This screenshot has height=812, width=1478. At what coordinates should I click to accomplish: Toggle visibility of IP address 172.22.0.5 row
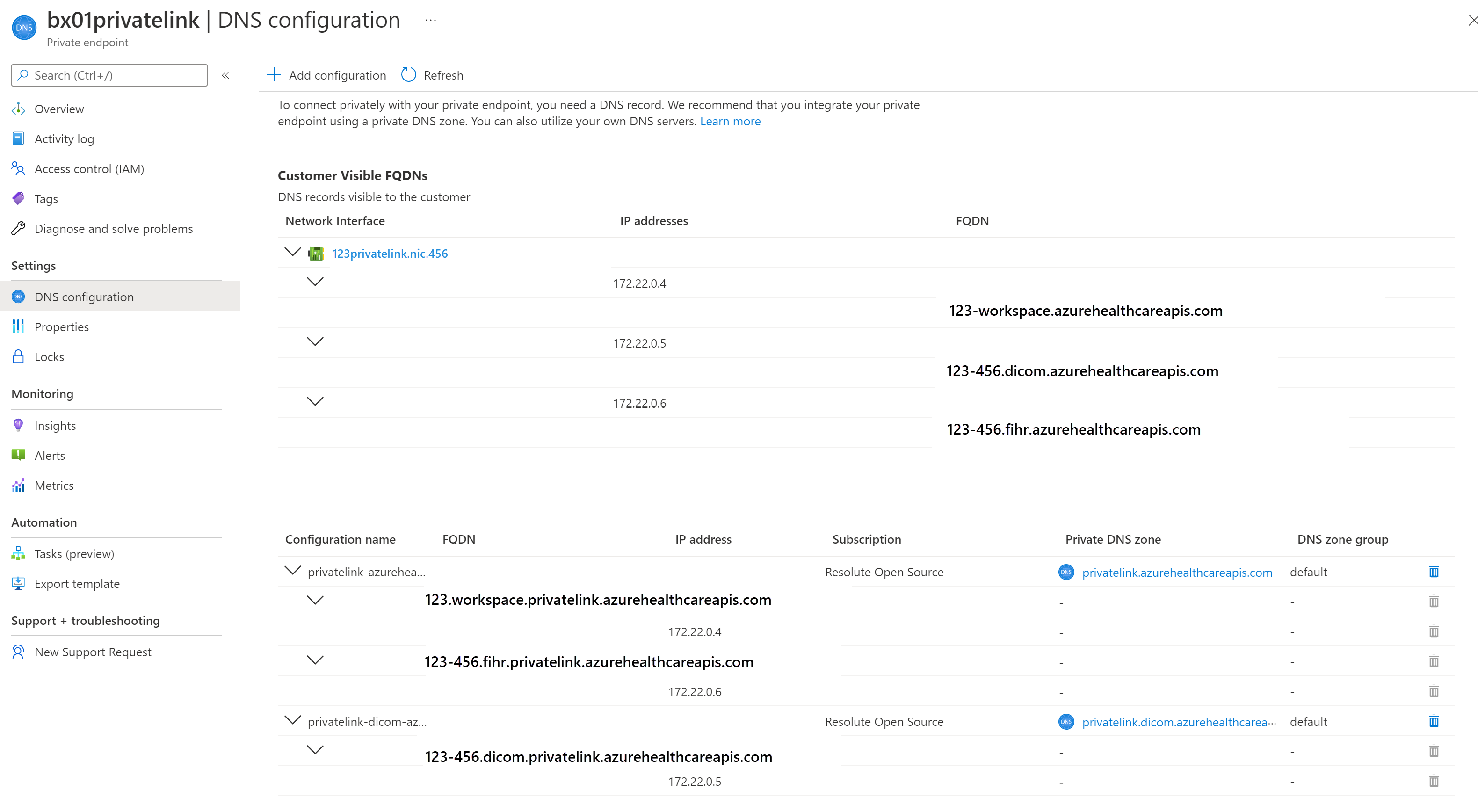315,343
